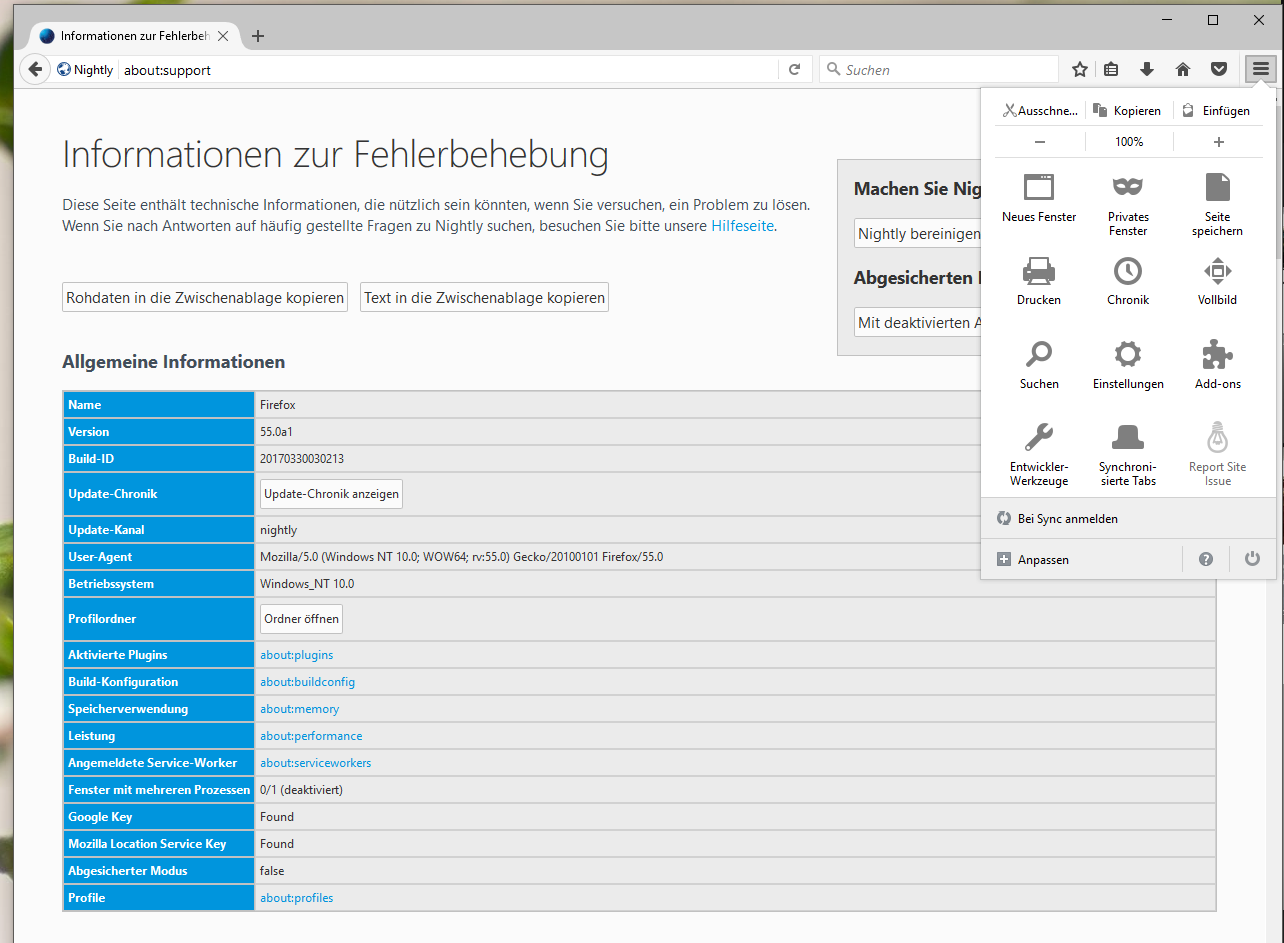The width and height of the screenshot is (1284, 943).
Task: Reset zoom by clicking 100%
Action: point(1129,142)
